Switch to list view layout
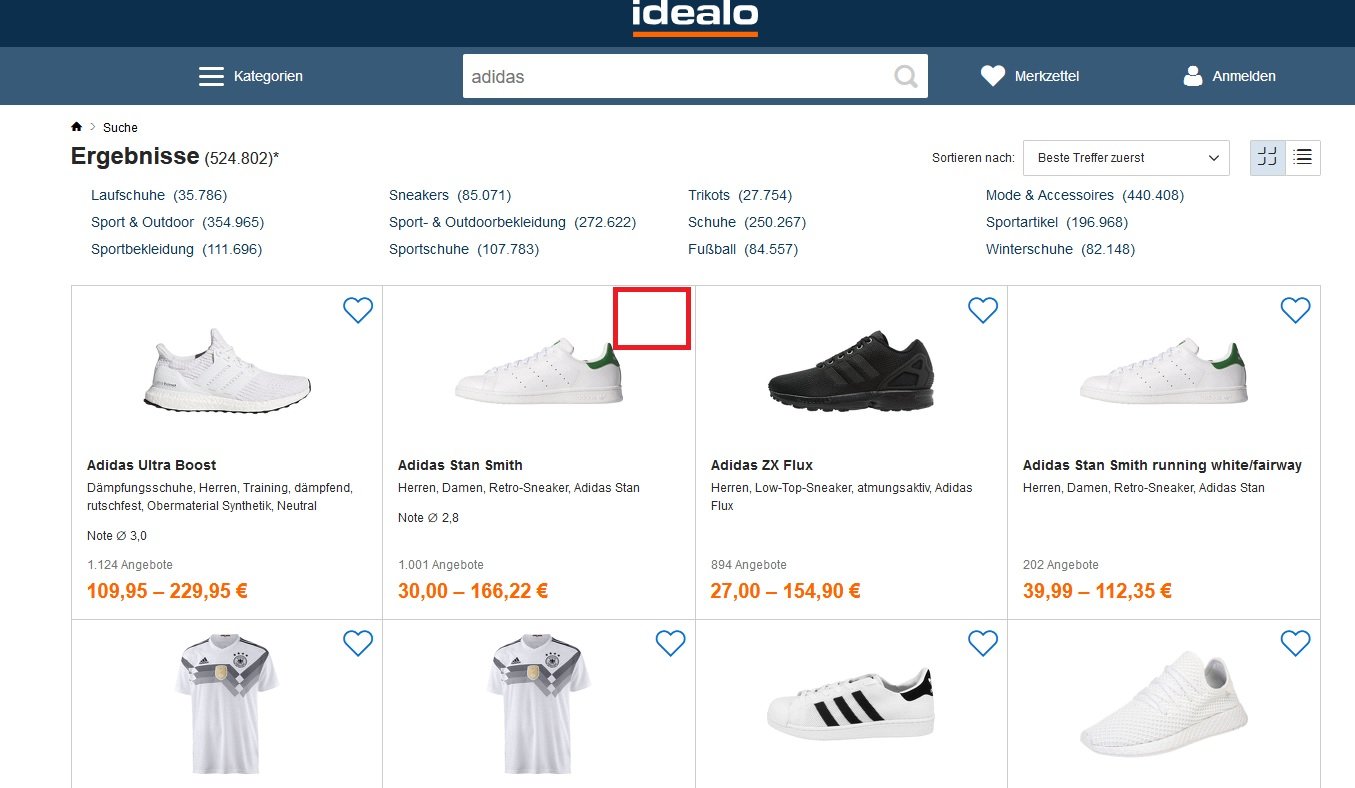This screenshot has width=1355, height=788. 1302,157
